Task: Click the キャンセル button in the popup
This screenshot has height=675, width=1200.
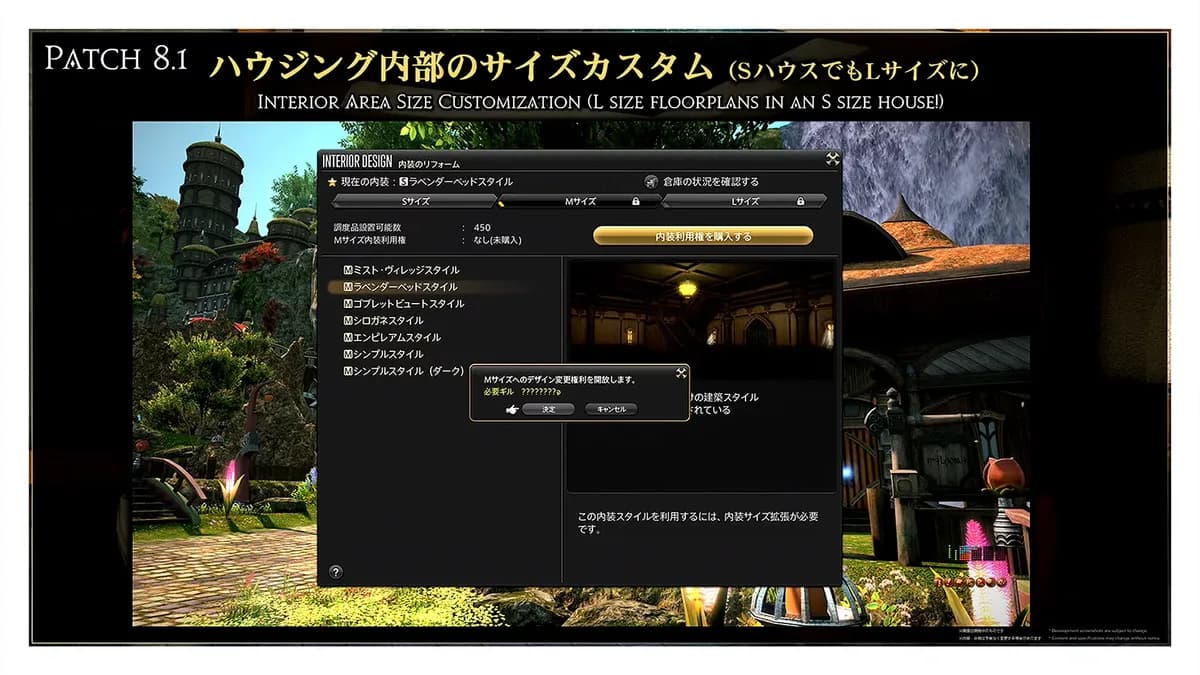Action: [611, 409]
